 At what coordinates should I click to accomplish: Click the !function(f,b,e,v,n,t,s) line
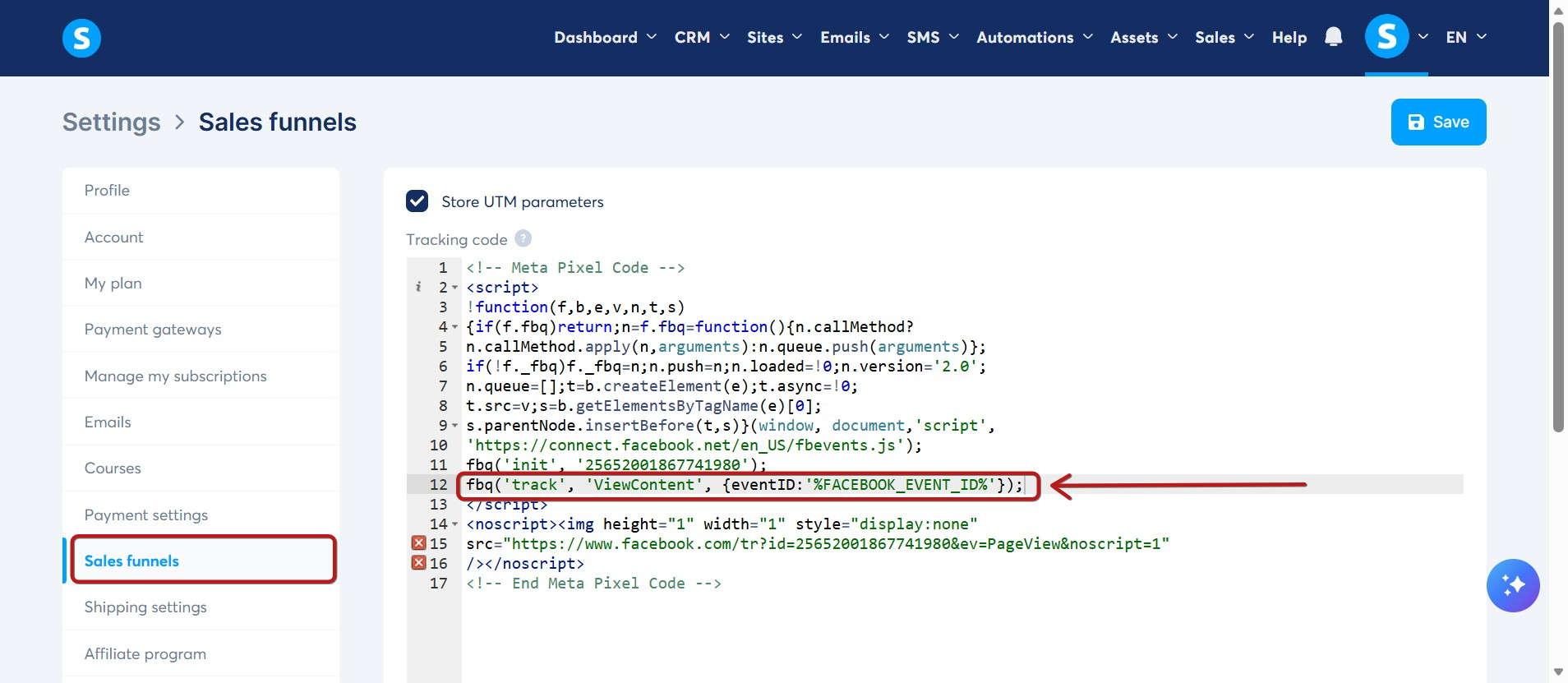575,307
